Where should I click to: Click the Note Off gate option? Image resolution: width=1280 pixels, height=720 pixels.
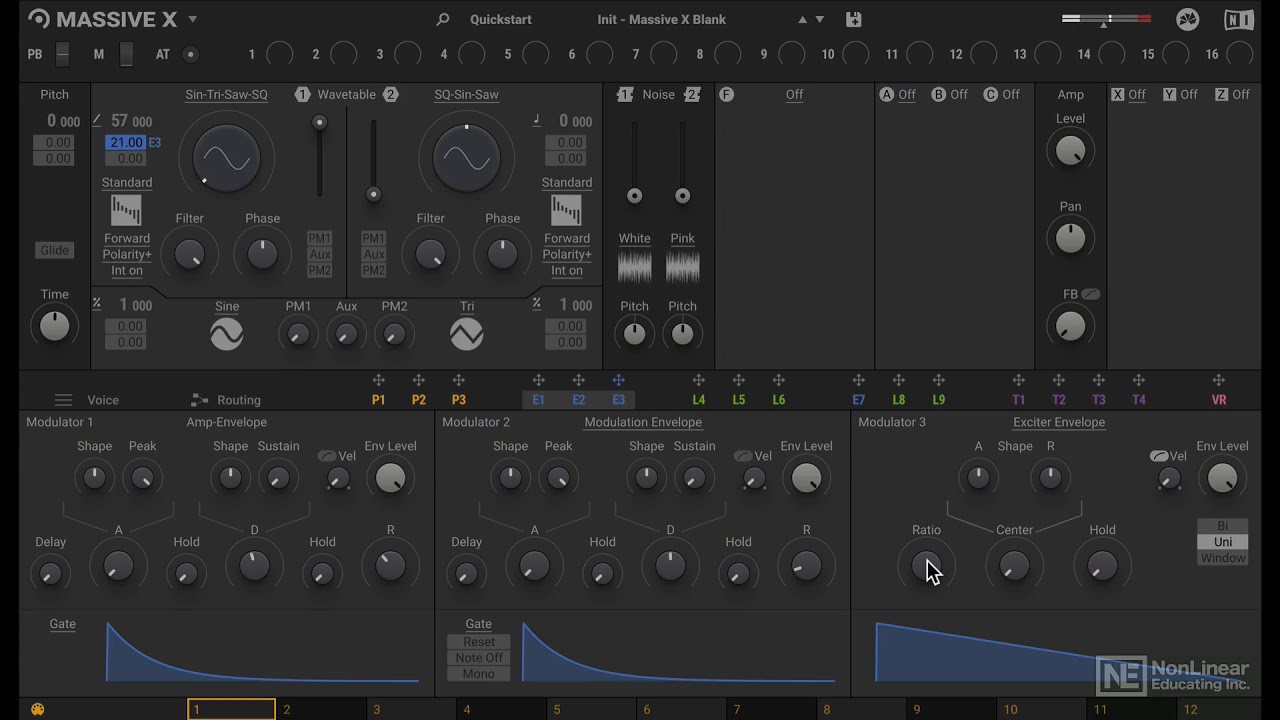point(478,658)
